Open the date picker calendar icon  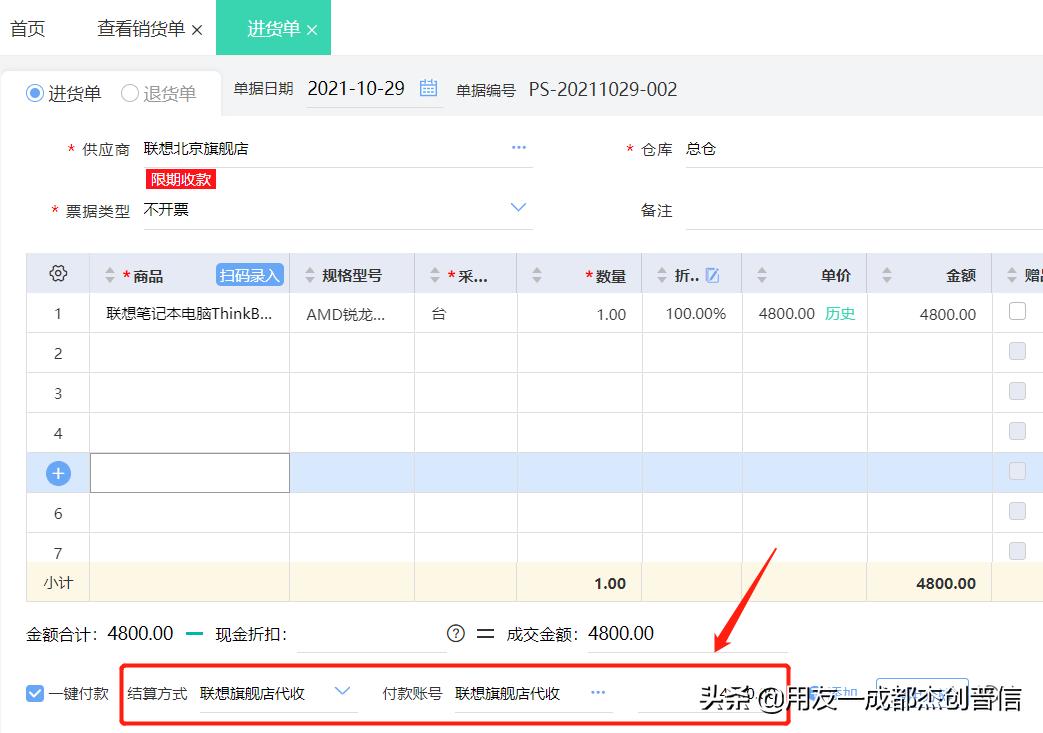click(x=428, y=88)
